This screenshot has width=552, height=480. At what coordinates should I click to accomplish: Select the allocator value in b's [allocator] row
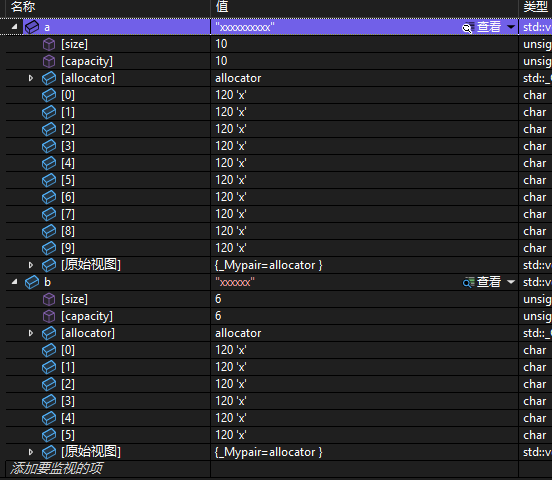(x=238, y=333)
